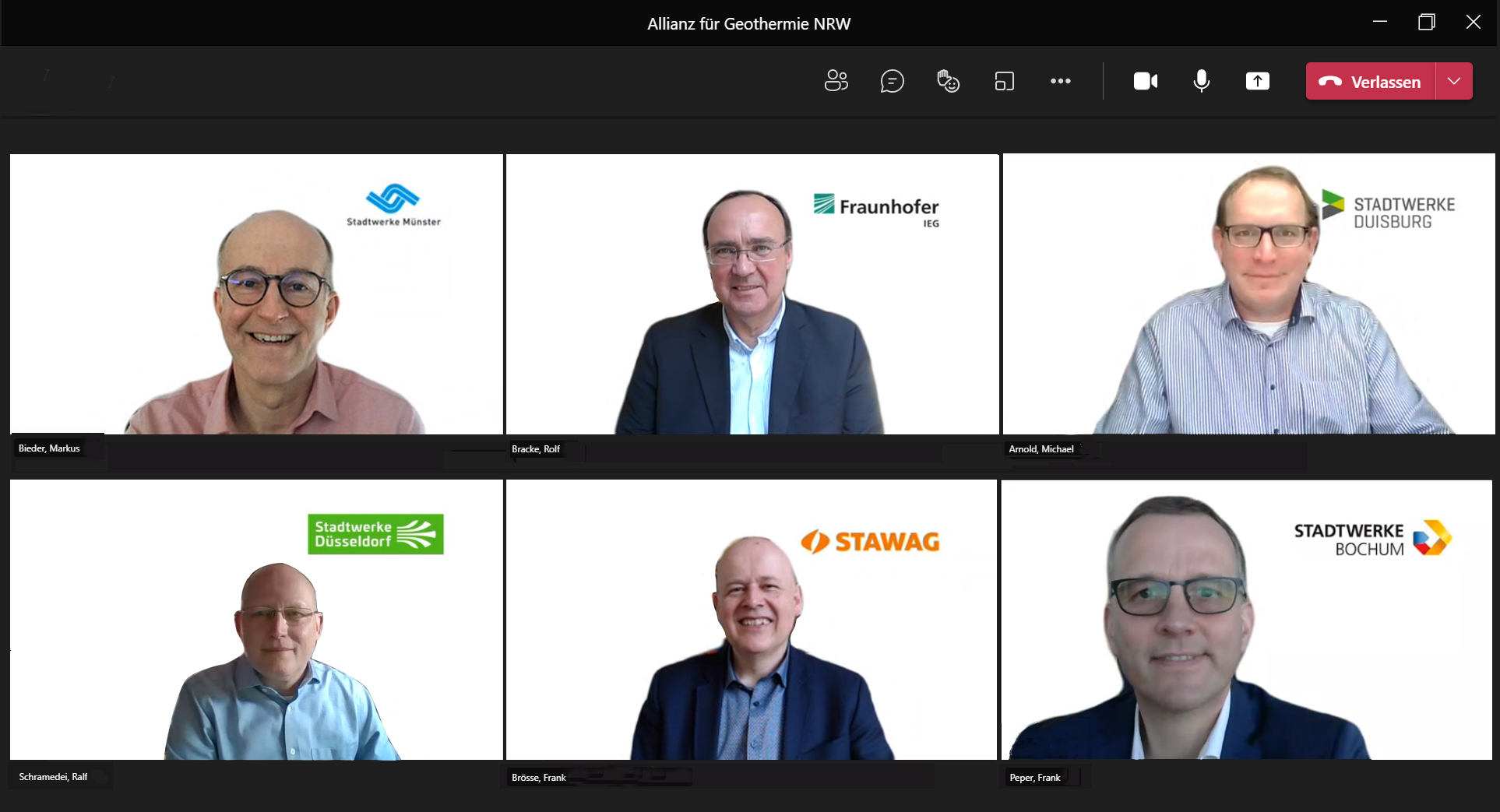Minimize the meeting window
Viewport: 1500px width, 812px height.
click(x=1380, y=22)
